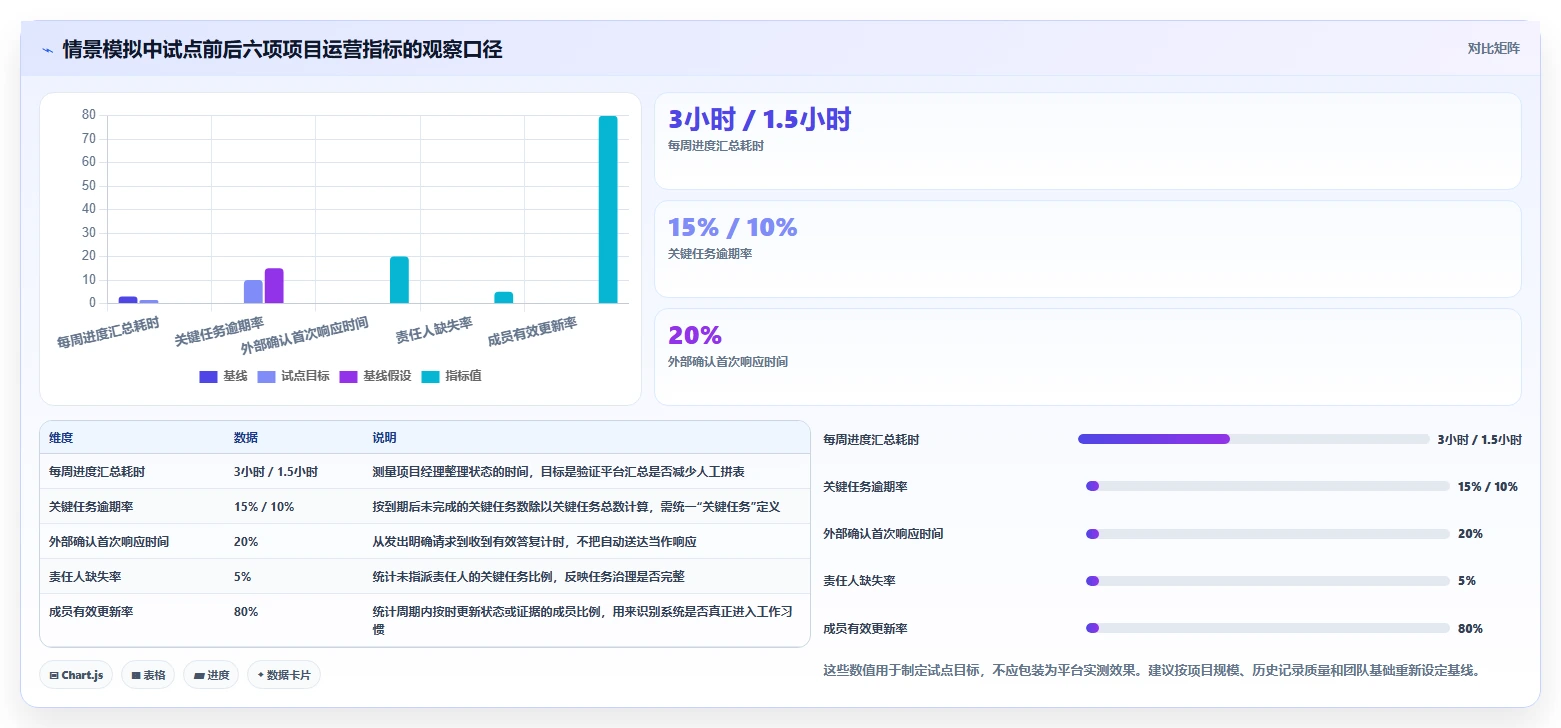Image resolution: width=1561 pixels, height=728 pixels.
Task: Click the 进度 tag chip
Action: click(211, 675)
